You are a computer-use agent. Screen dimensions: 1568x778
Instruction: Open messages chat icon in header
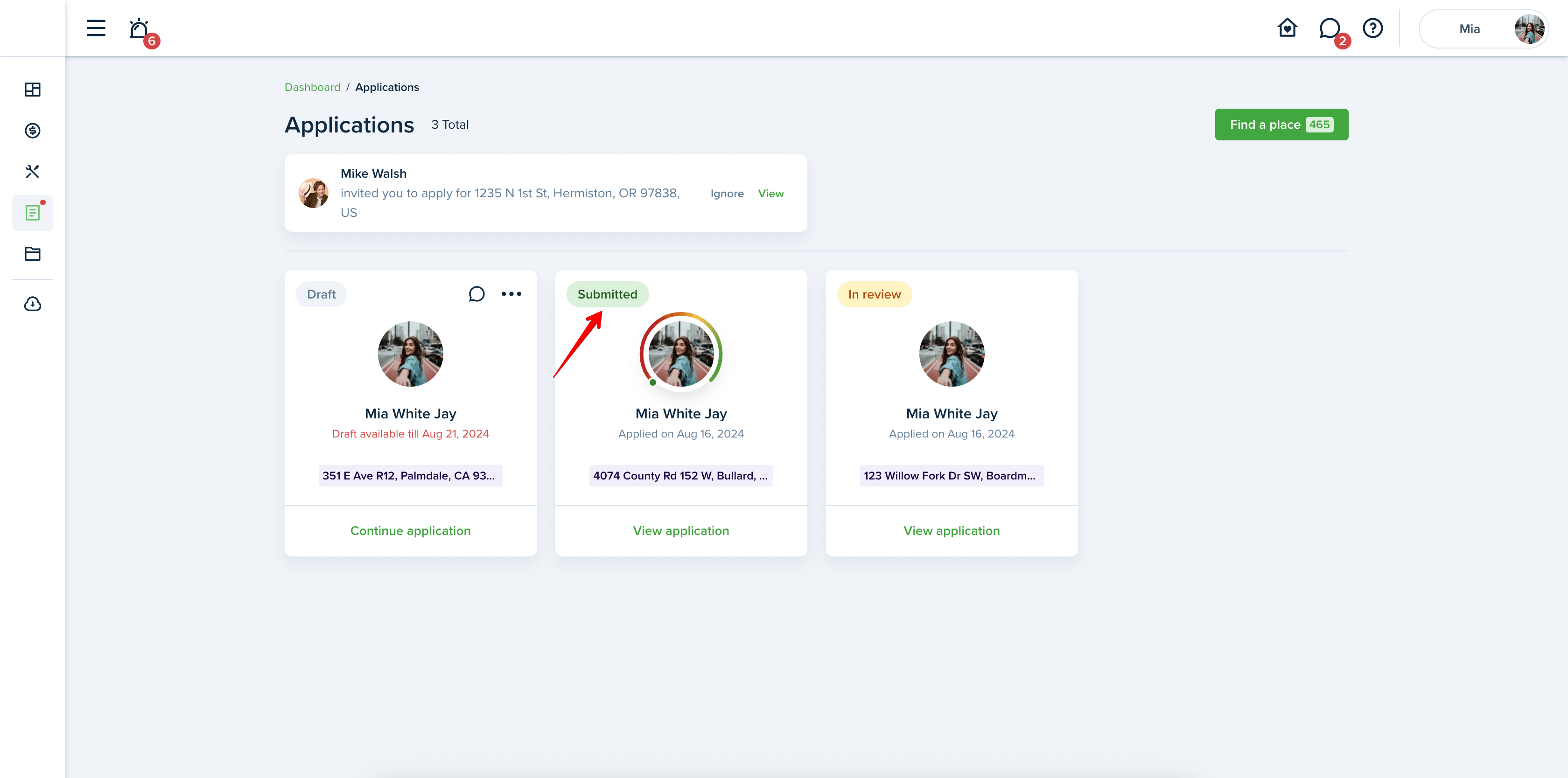click(1330, 28)
